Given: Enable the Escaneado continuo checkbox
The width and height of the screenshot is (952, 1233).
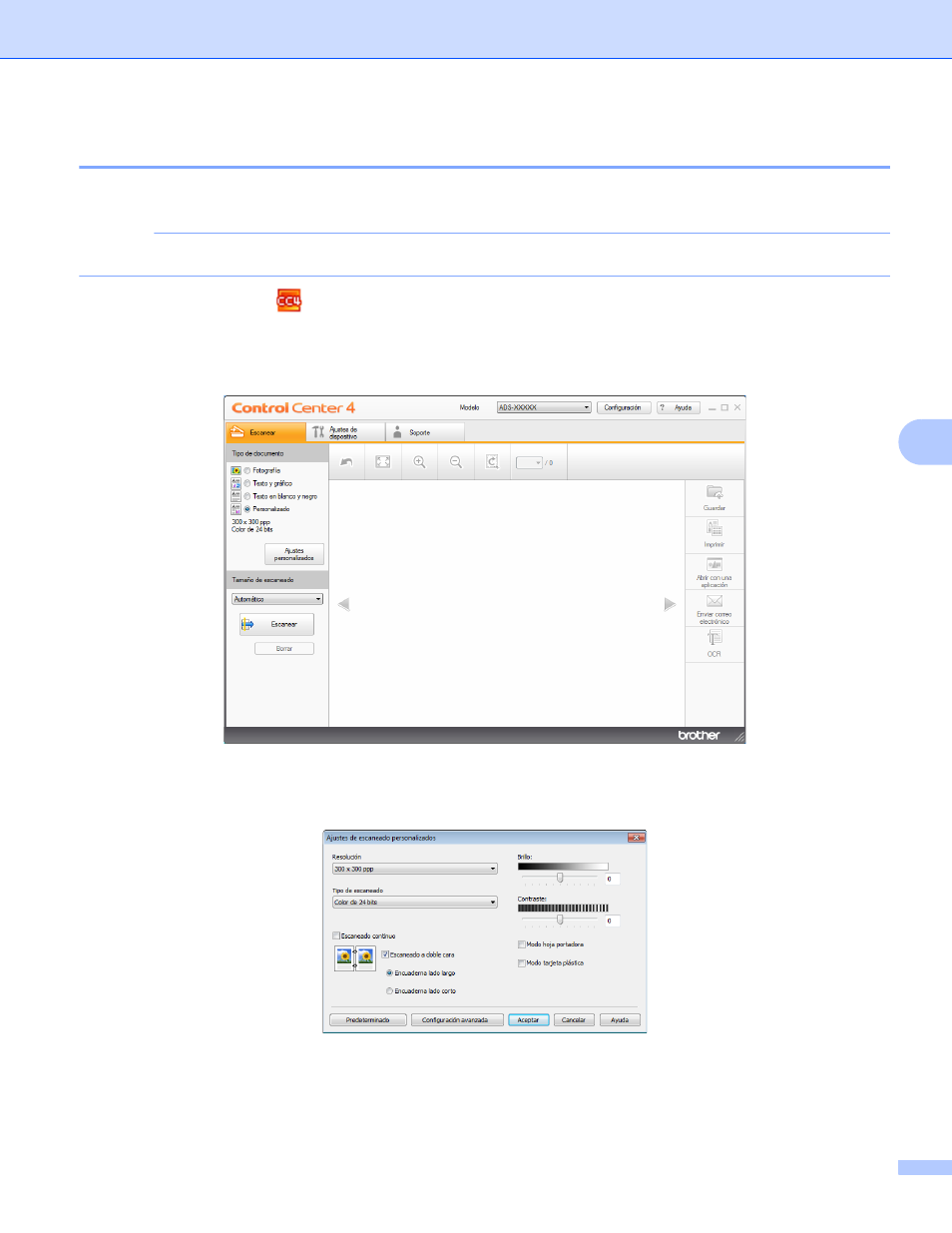Looking at the screenshot, I should [x=336, y=935].
